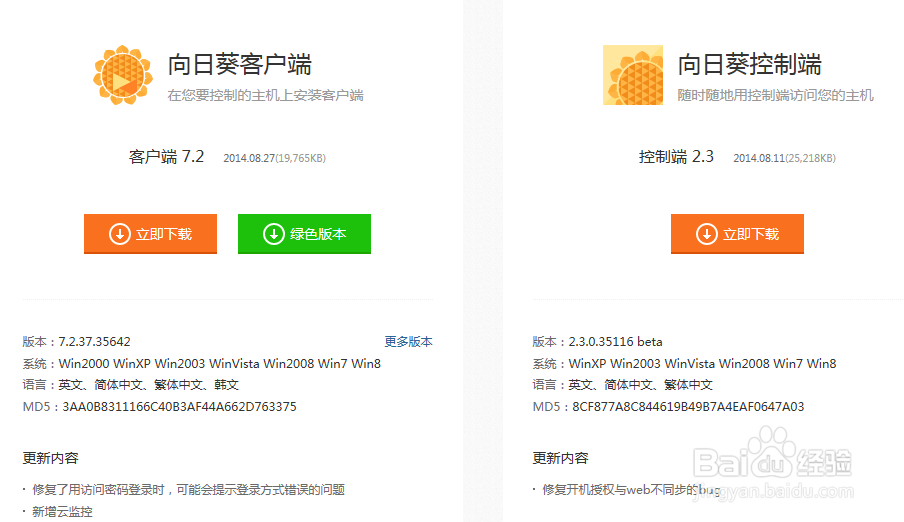Click the controller MD5 8CF877A8C844619B49B7A4EAF0647A03
This screenshot has height=522, width=904.
point(688,407)
